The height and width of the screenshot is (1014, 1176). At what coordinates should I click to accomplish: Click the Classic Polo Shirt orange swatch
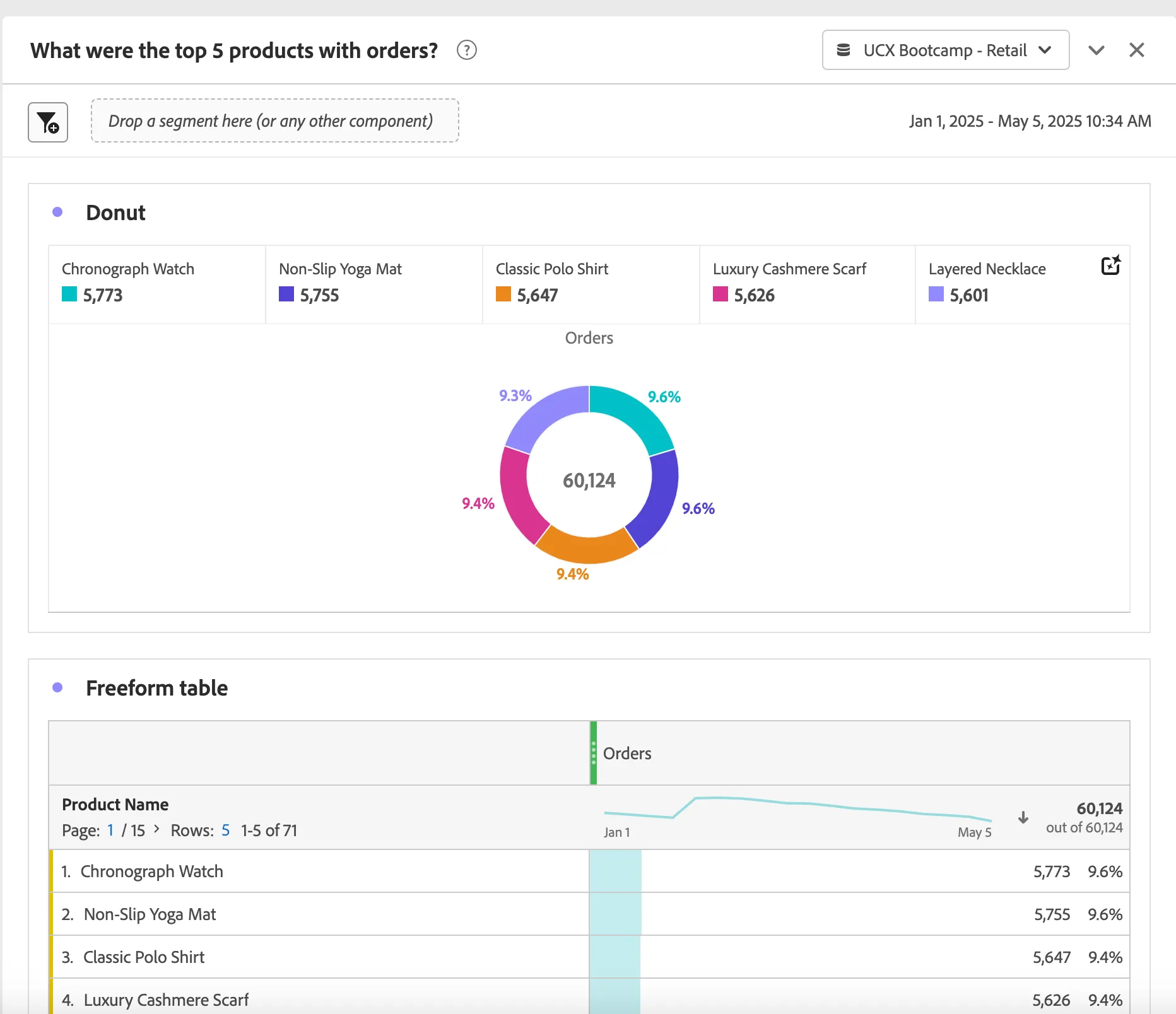(503, 294)
